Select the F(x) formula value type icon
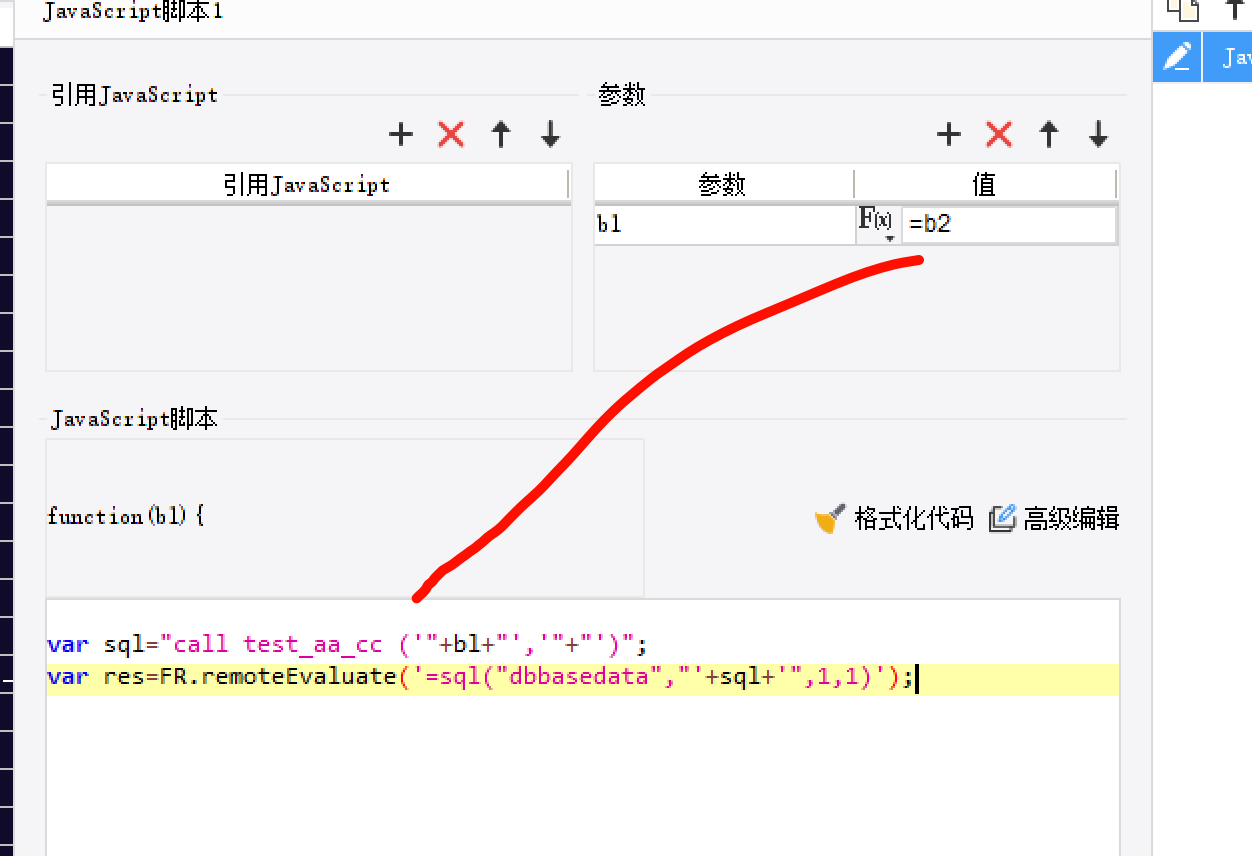The height and width of the screenshot is (856, 1252). tap(874, 218)
